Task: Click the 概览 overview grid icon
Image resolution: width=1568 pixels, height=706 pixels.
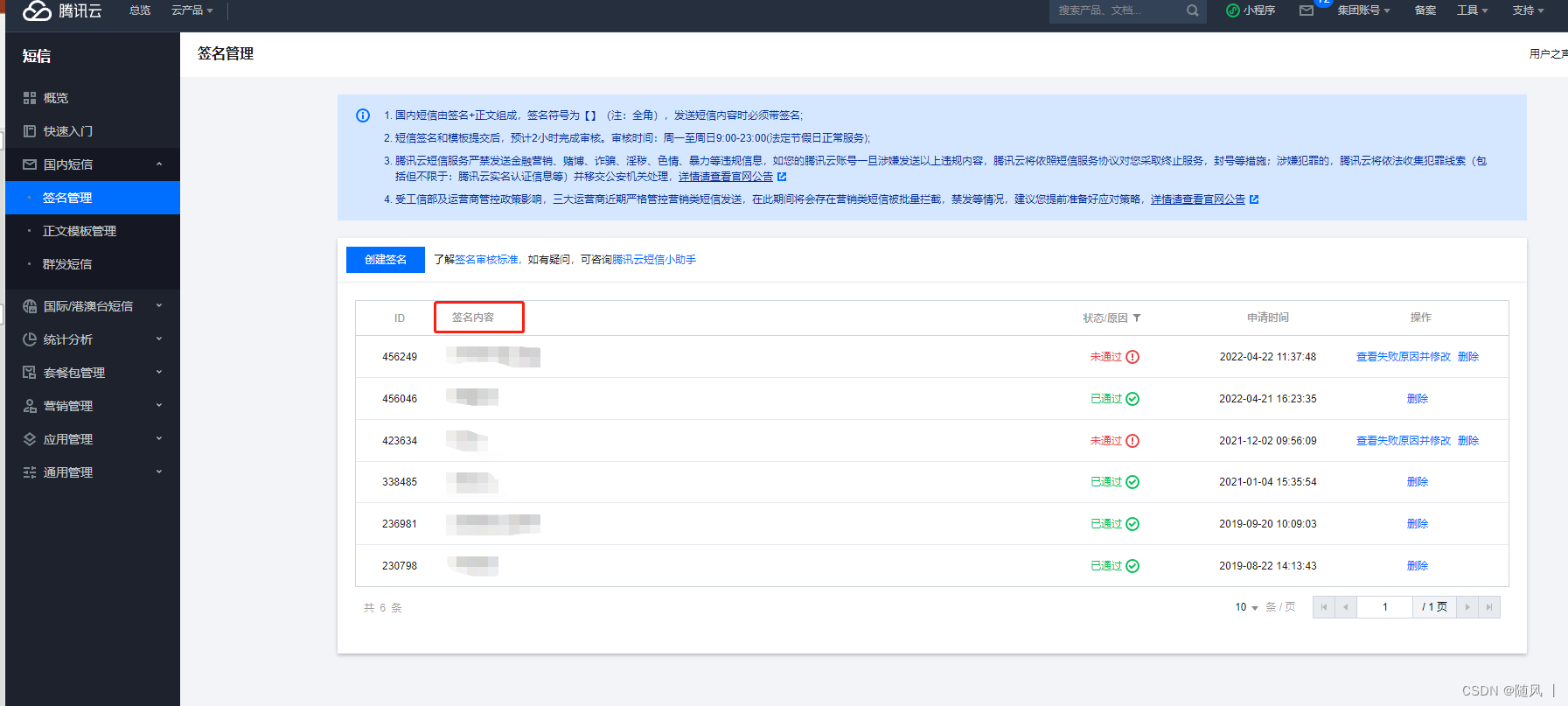Action: tap(30, 98)
